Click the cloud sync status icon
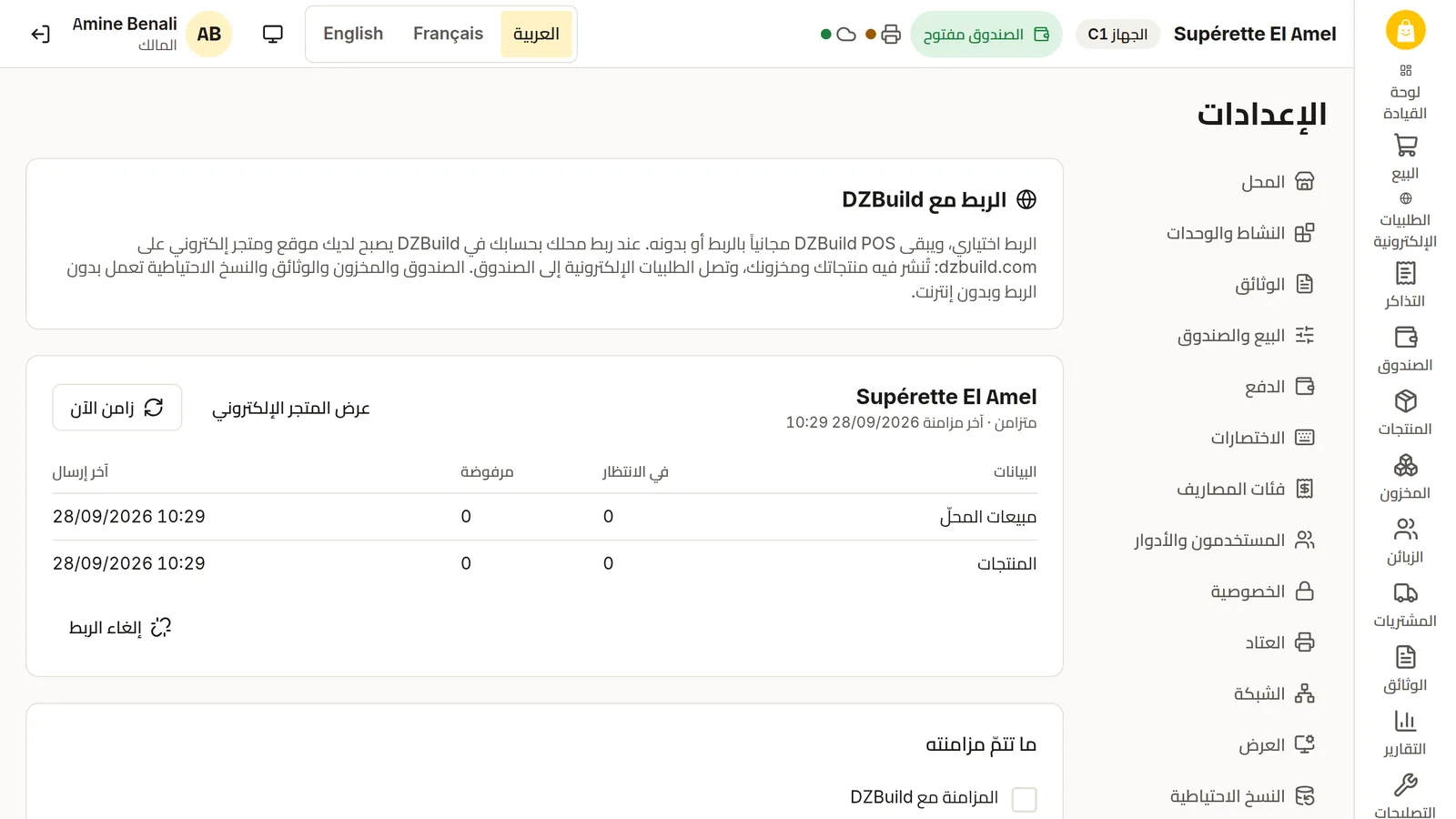This screenshot has width=1456, height=819. [x=846, y=35]
